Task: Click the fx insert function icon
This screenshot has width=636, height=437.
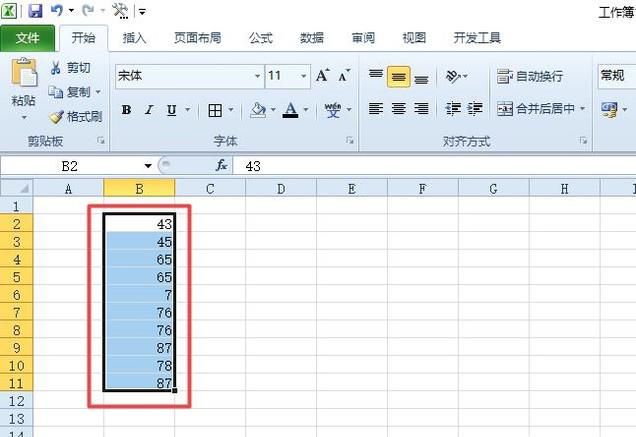Action: (x=221, y=166)
